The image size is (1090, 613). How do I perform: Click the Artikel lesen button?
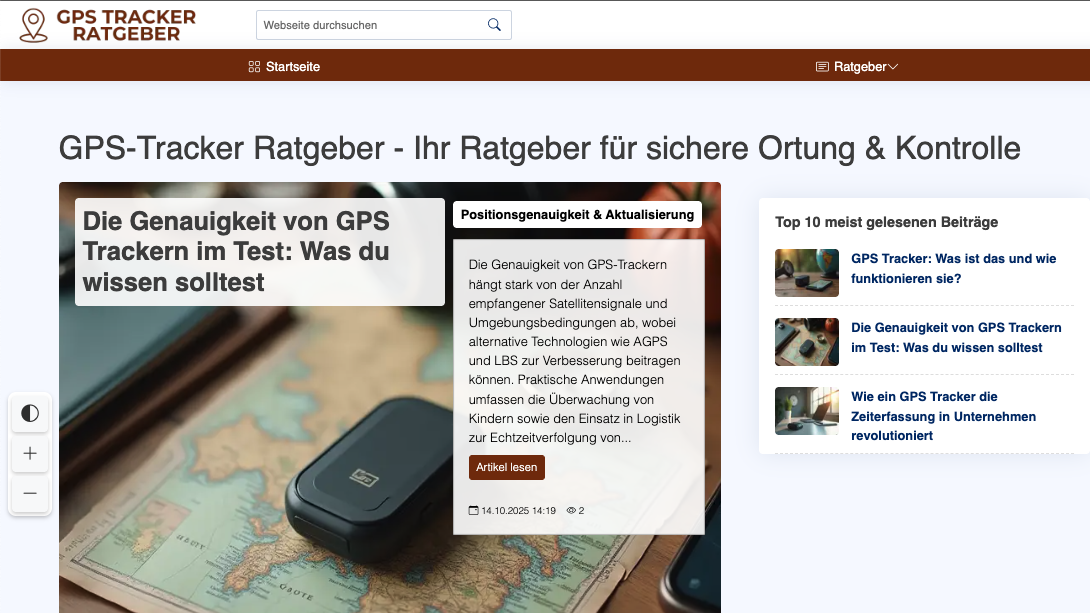[x=506, y=467]
